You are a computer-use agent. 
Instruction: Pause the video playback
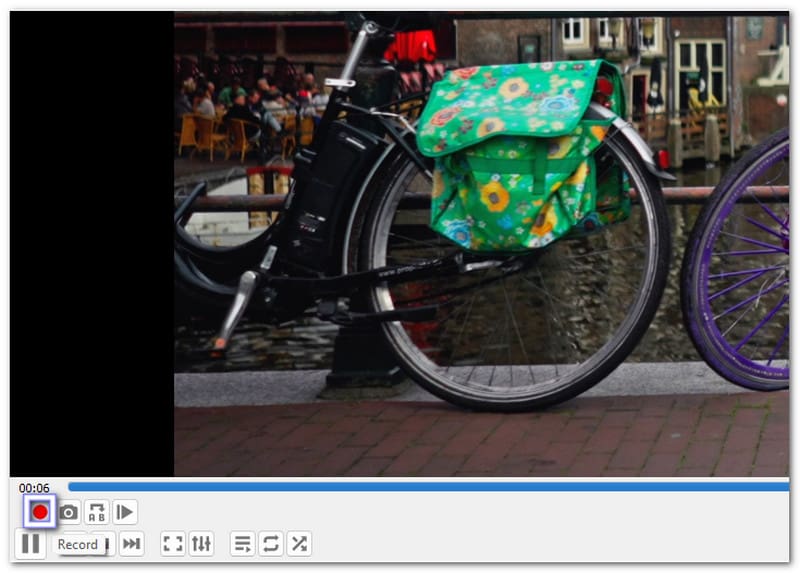pos(31,544)
